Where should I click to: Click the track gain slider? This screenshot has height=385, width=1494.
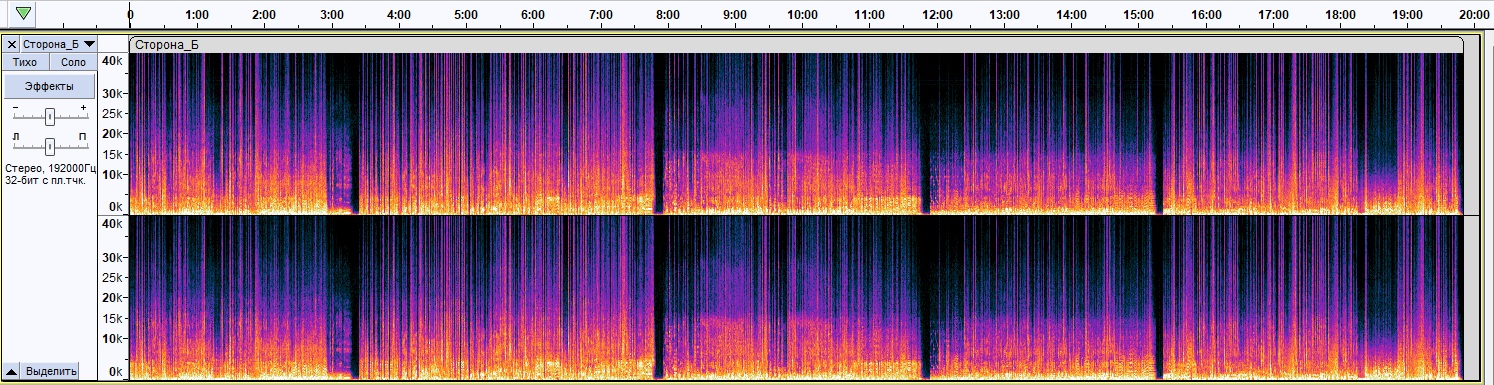pos(49,117)
